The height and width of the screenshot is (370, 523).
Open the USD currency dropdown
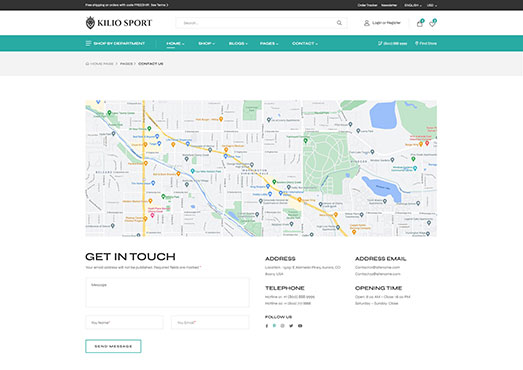tap(432, 5)
